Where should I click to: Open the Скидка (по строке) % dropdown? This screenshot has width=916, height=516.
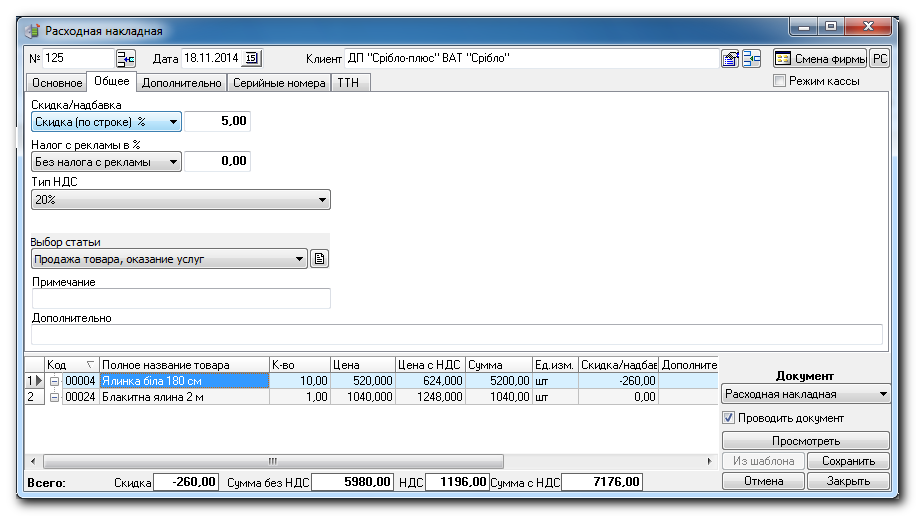pyautogui.click(x=106, y=122)
